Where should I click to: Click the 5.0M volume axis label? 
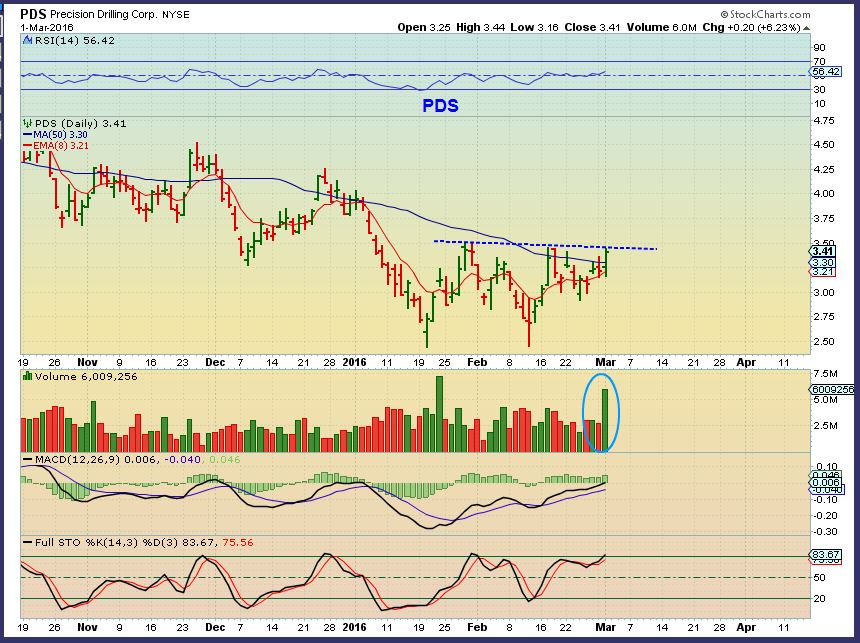click(x=826, y=399)
